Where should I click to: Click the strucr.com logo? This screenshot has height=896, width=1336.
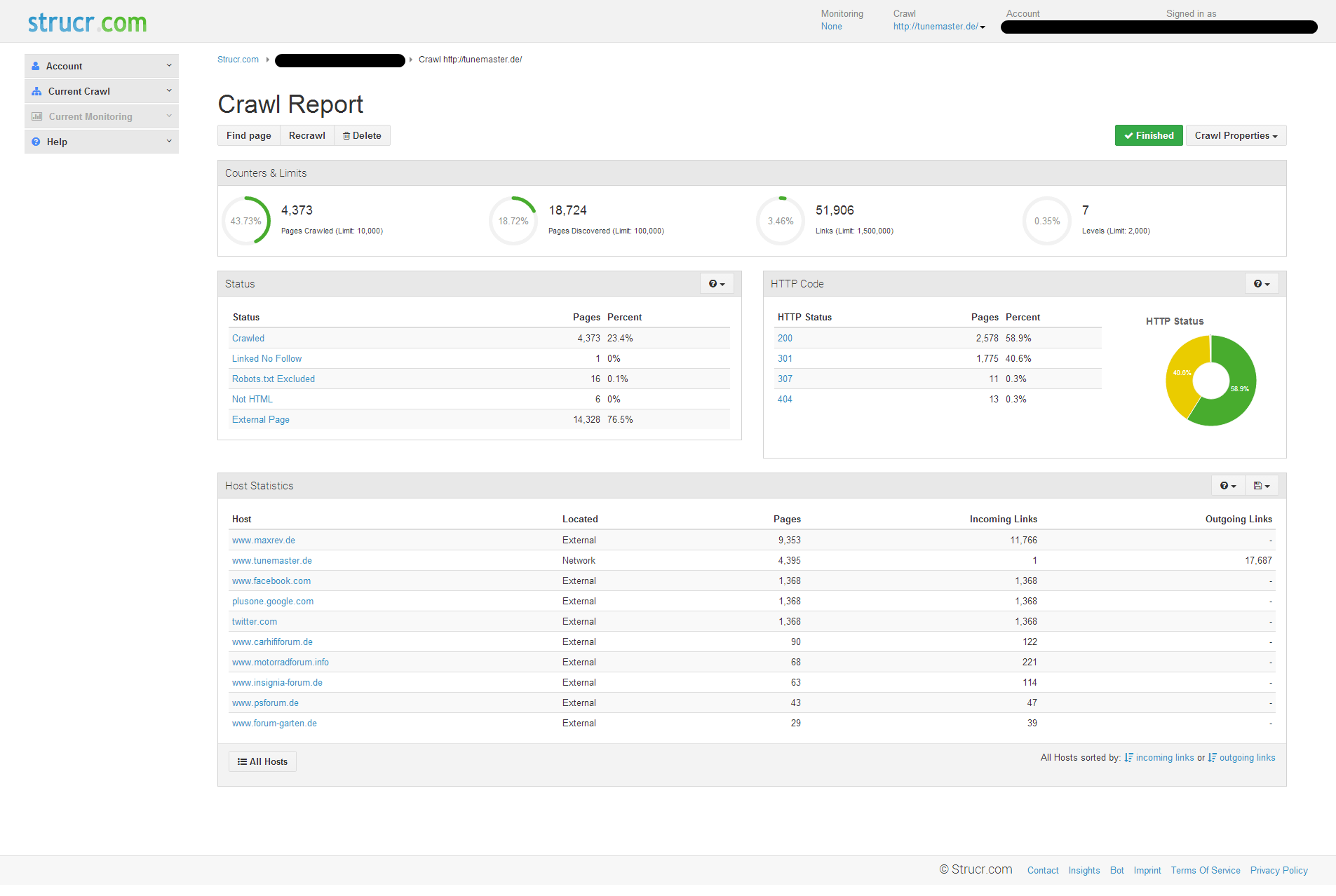point(88,22)
